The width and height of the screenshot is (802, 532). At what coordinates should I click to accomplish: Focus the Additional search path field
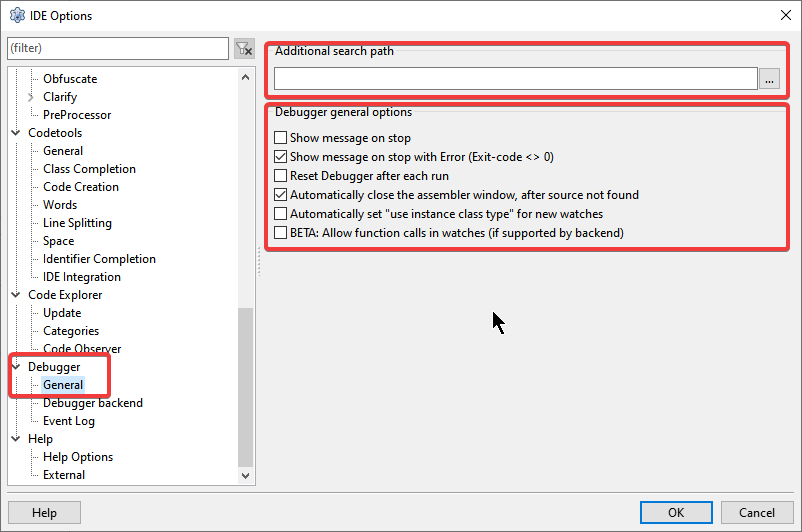(515, 79)
